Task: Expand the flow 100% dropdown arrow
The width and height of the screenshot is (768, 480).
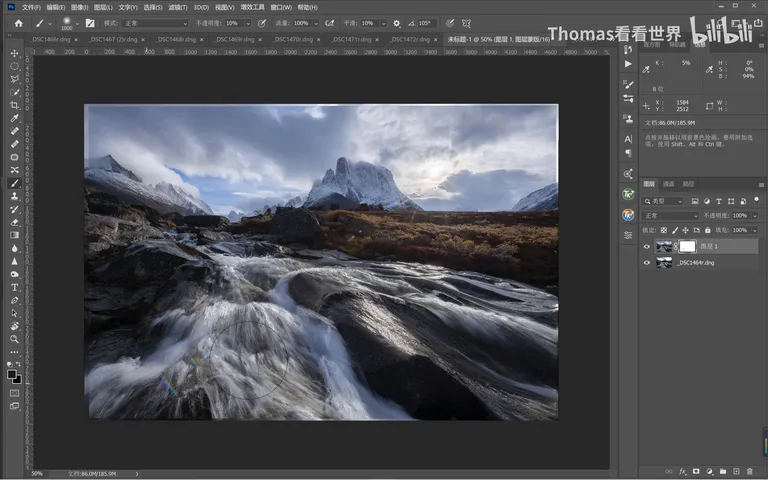Action: [x=316, y=23]
